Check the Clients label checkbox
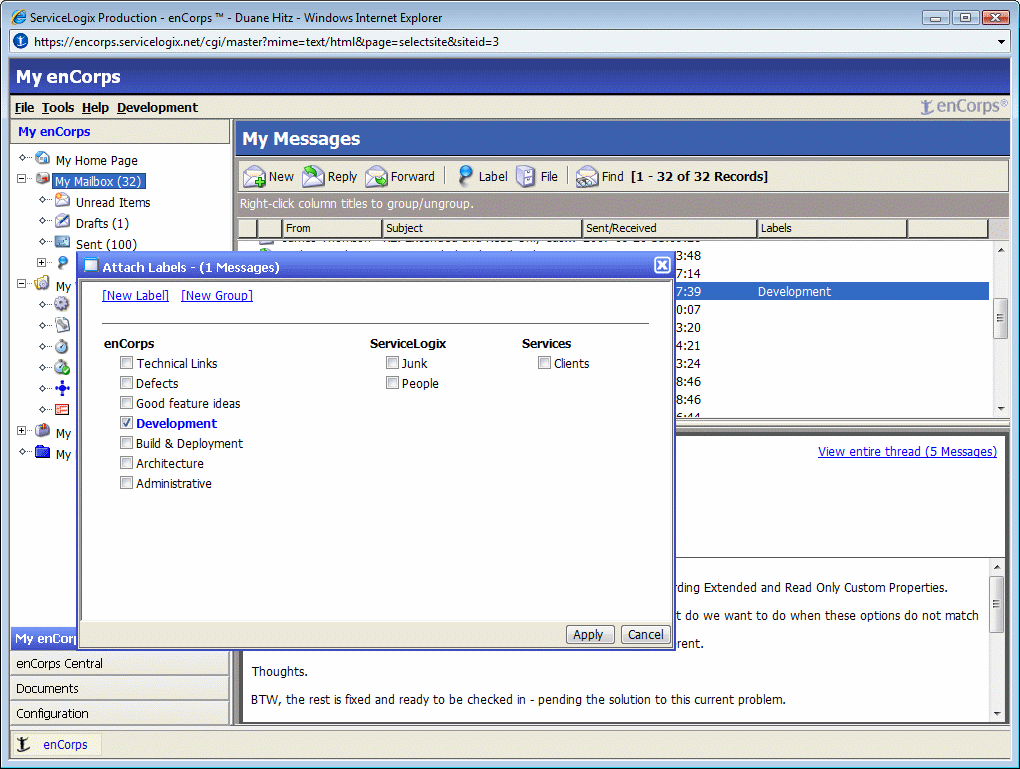This screenshot has height=769, width=1020. (544, 362)
